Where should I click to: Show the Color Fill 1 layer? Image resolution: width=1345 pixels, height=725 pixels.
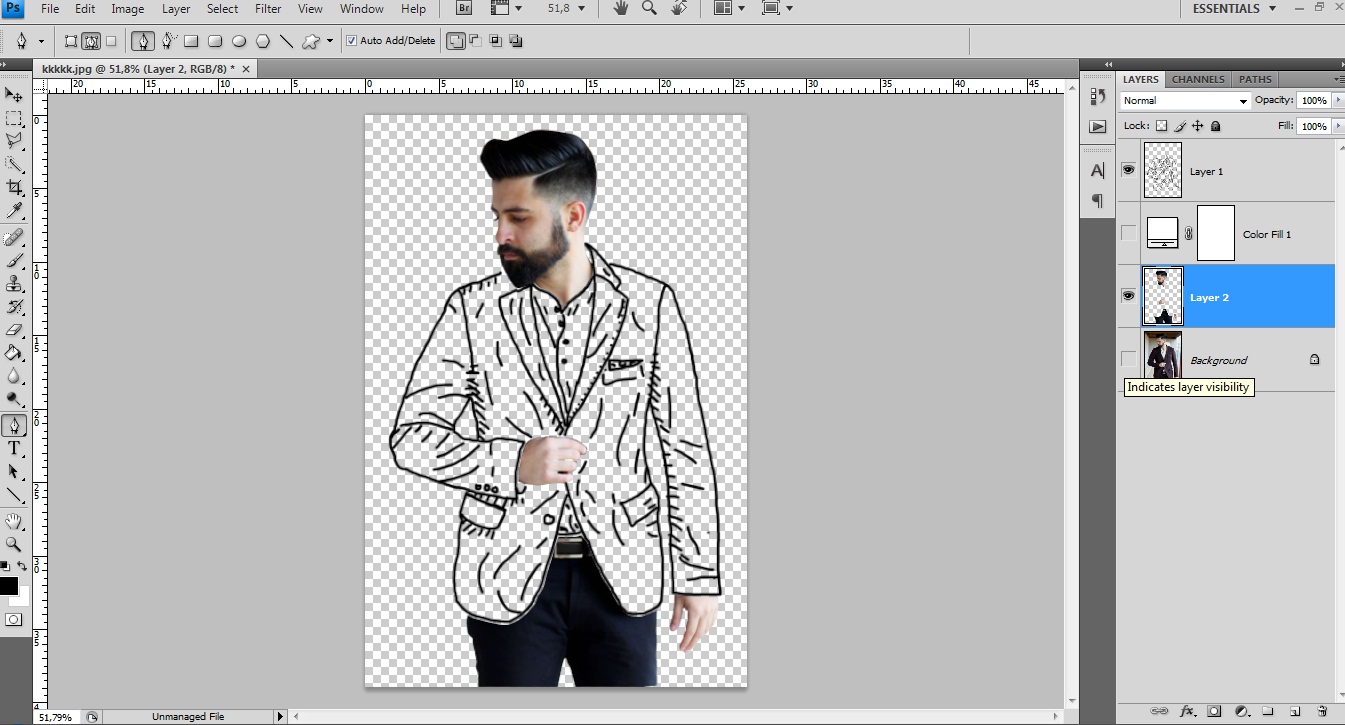tap(1128, 233)
